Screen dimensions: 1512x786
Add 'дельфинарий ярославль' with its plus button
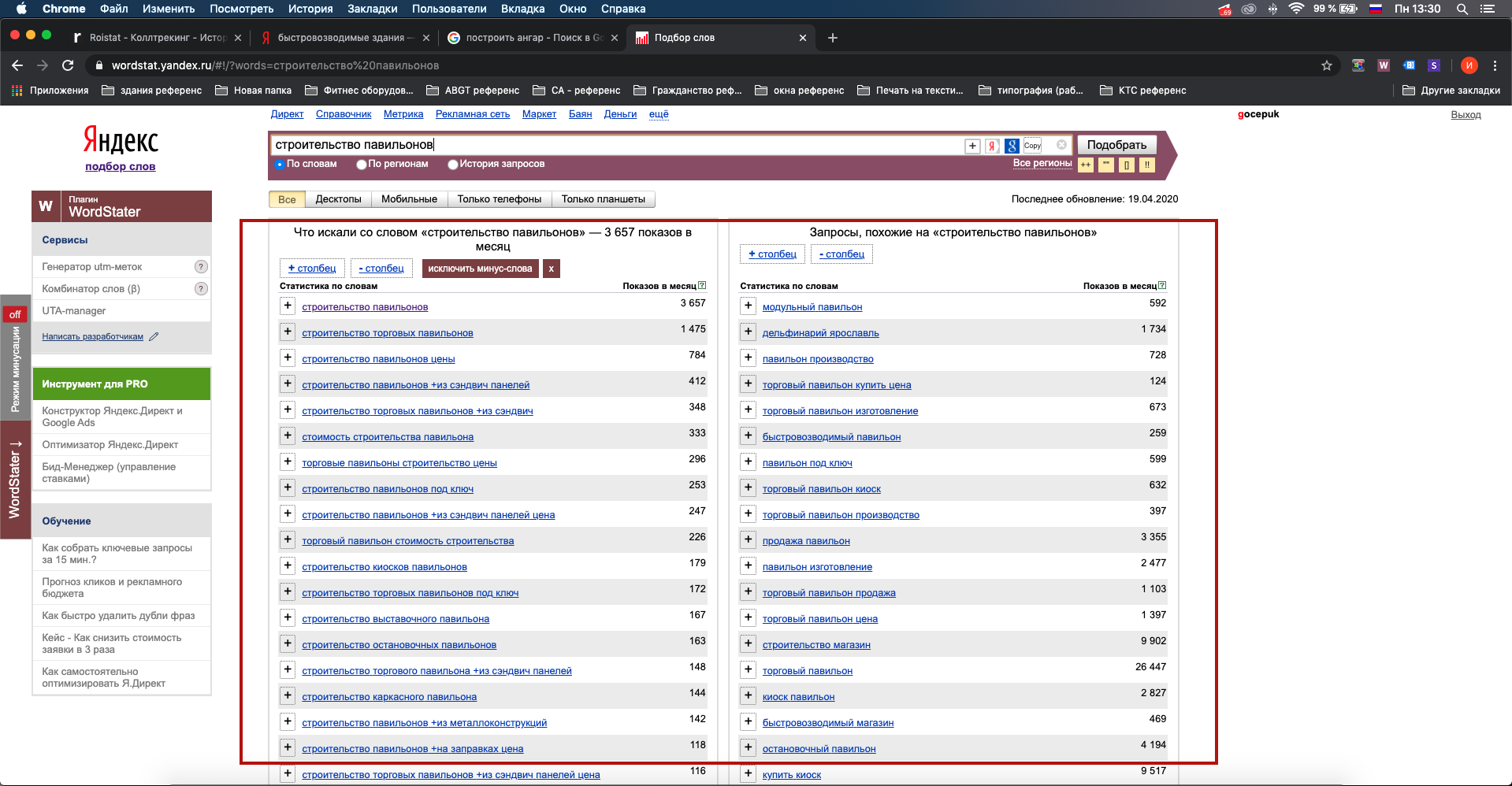point(749,332)
